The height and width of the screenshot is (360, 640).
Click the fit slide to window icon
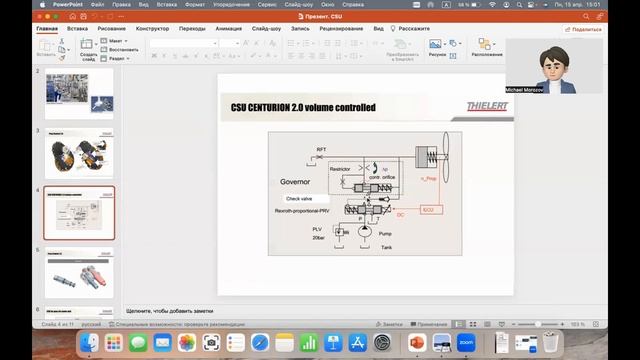[596, 324]
